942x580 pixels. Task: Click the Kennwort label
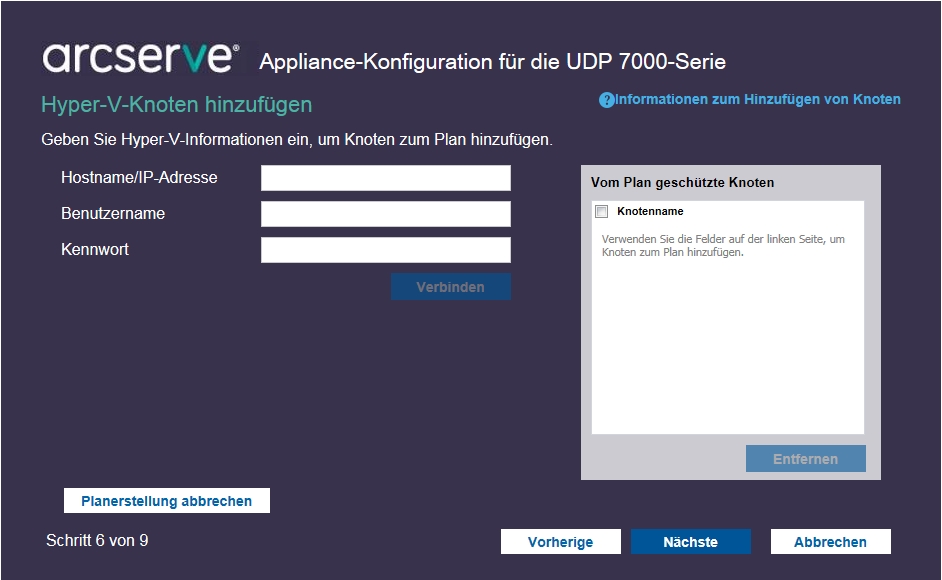95,249
